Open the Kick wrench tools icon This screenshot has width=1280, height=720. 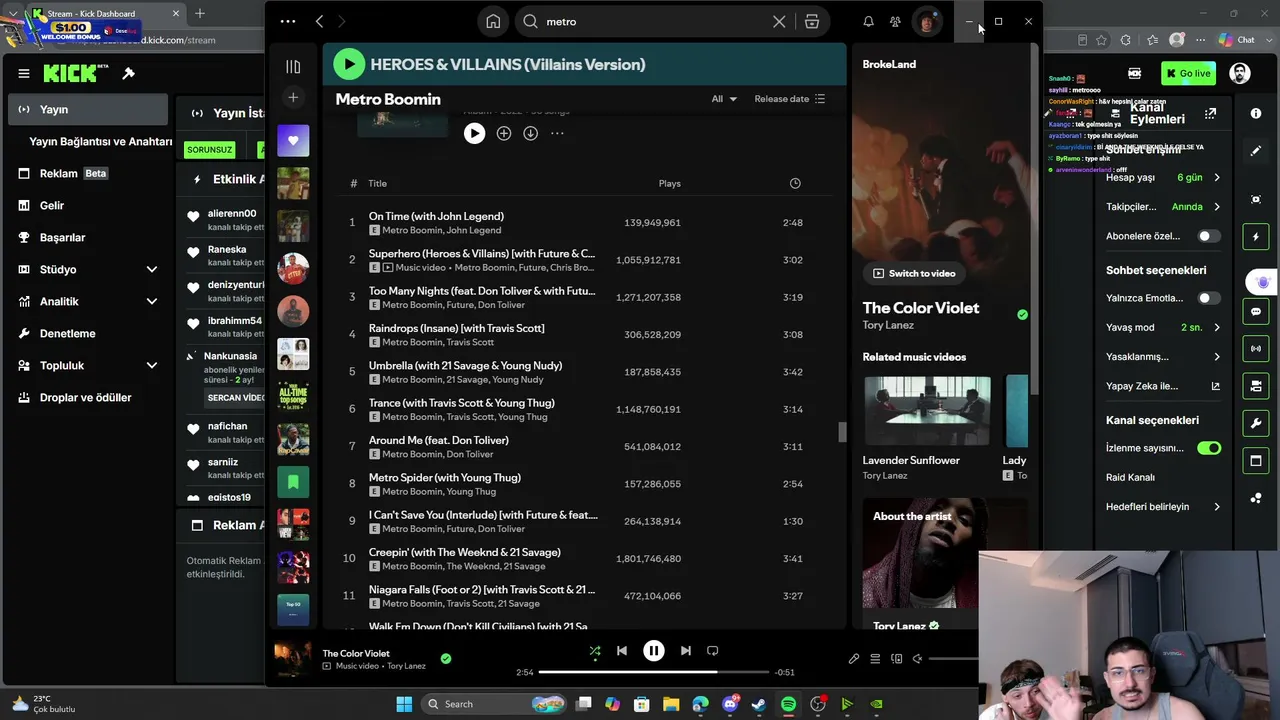pos(1256,424)
